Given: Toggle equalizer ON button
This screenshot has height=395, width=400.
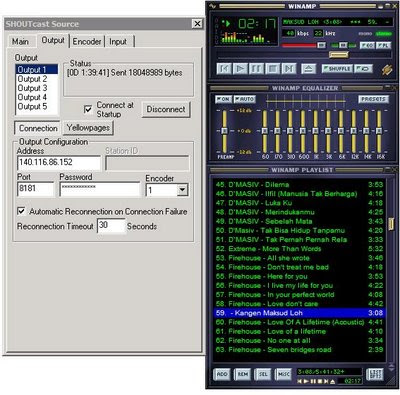Looking at the screenshot, I should point(223,99).
